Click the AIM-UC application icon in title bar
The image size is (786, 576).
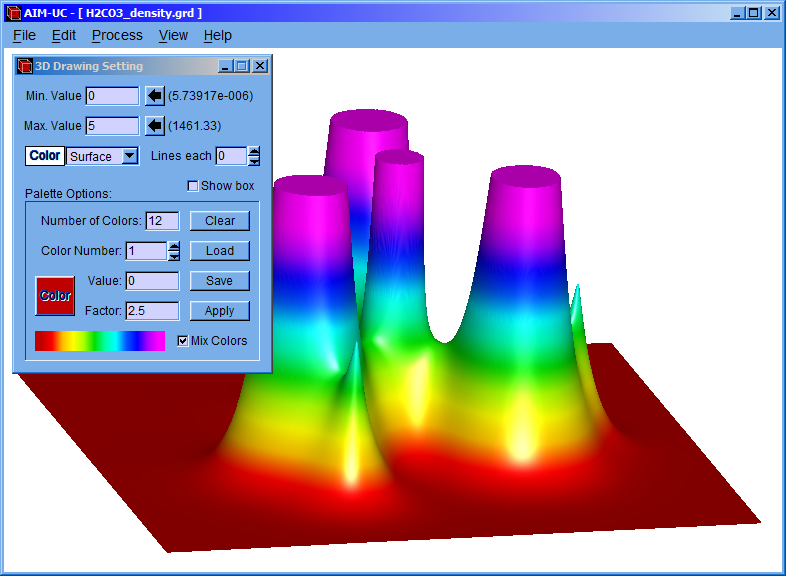coord(12,13)
